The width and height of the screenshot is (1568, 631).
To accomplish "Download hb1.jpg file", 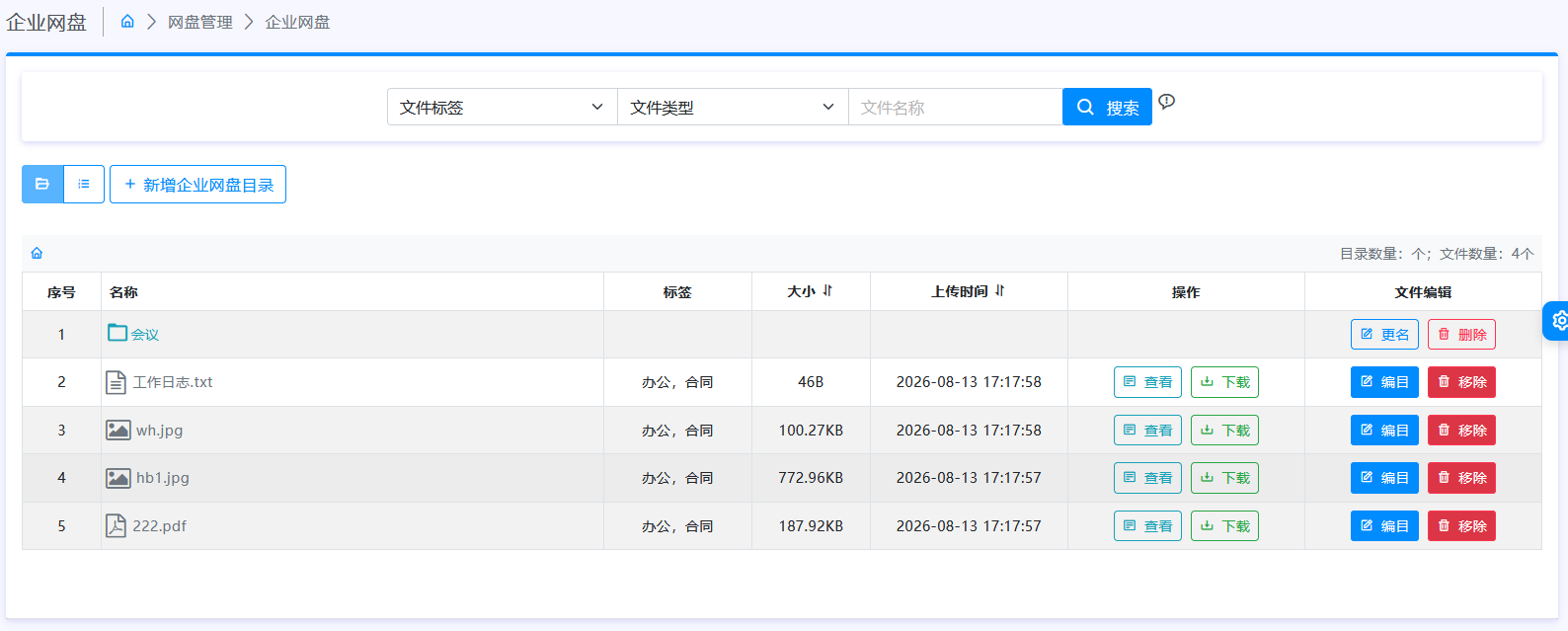I will [x=1224, y=478].
